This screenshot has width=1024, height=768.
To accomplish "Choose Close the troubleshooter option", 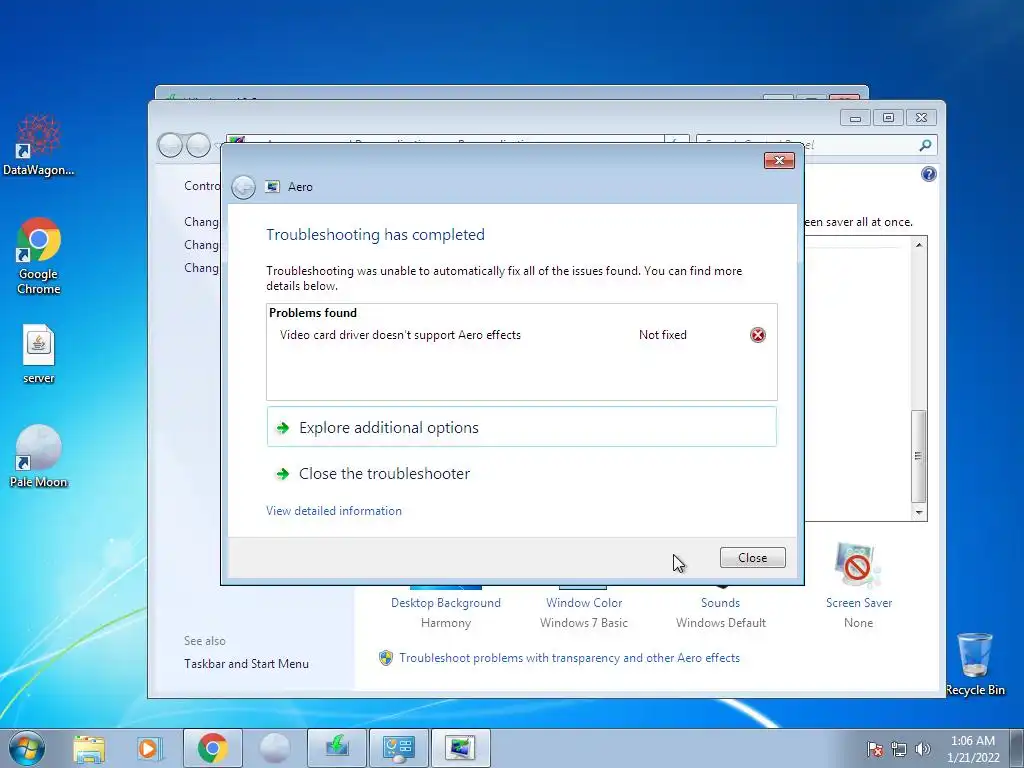I will 521,473.
